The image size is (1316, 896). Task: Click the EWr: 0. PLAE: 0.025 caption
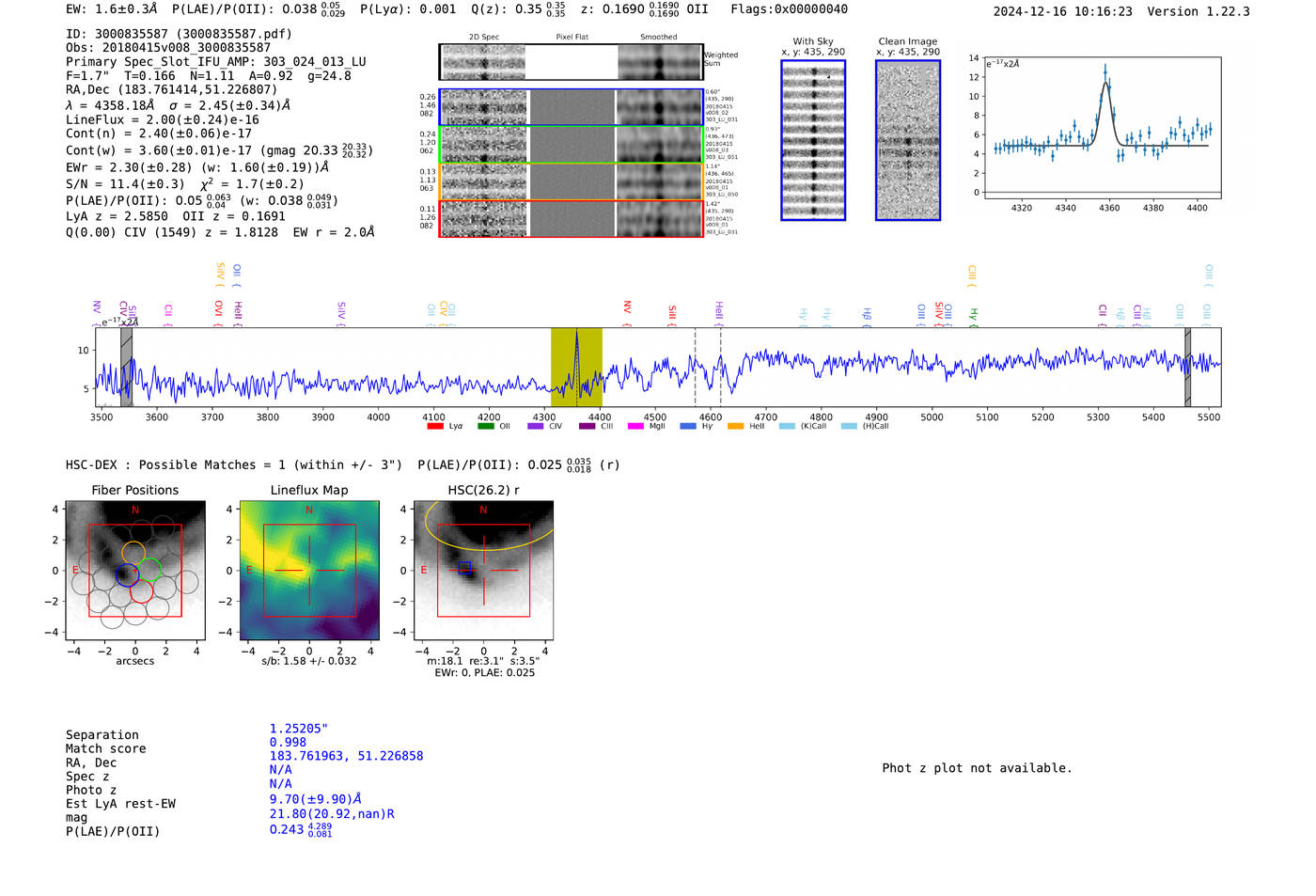(484, 673)
